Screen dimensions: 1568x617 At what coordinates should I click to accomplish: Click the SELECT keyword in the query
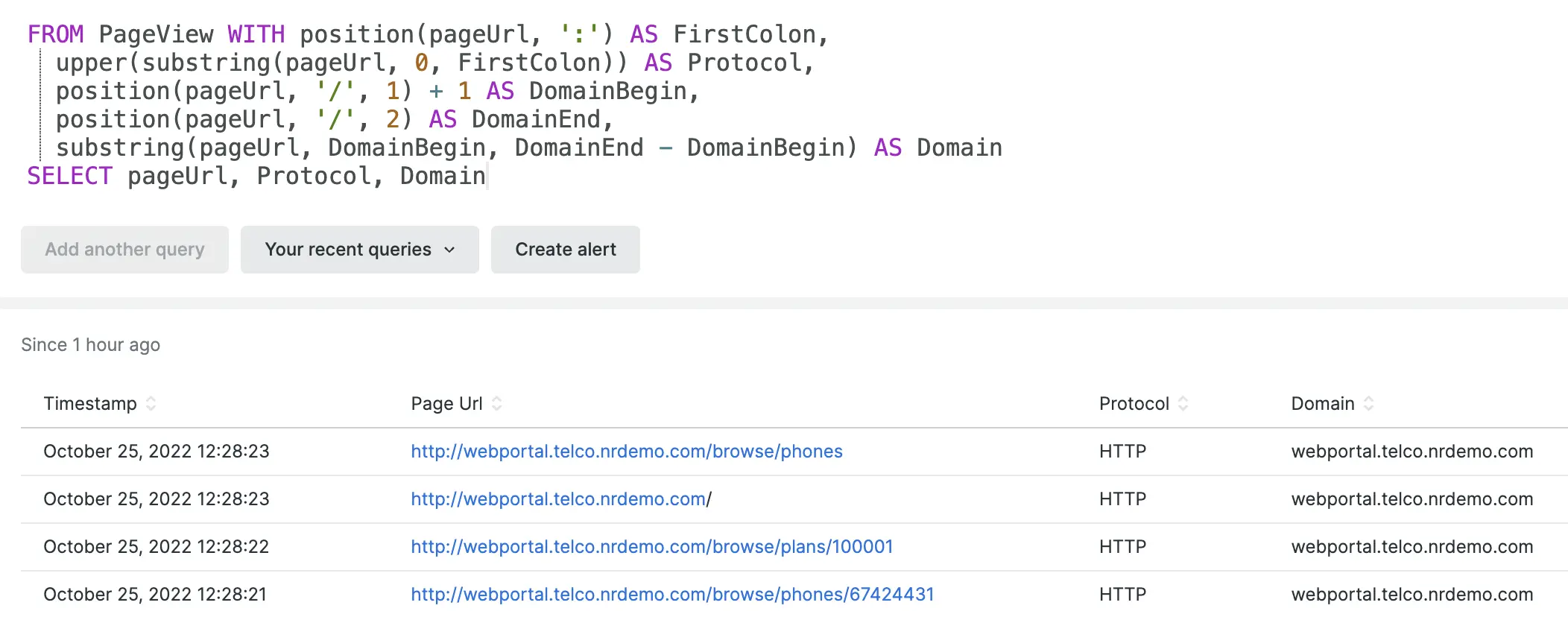click(70, 177)
